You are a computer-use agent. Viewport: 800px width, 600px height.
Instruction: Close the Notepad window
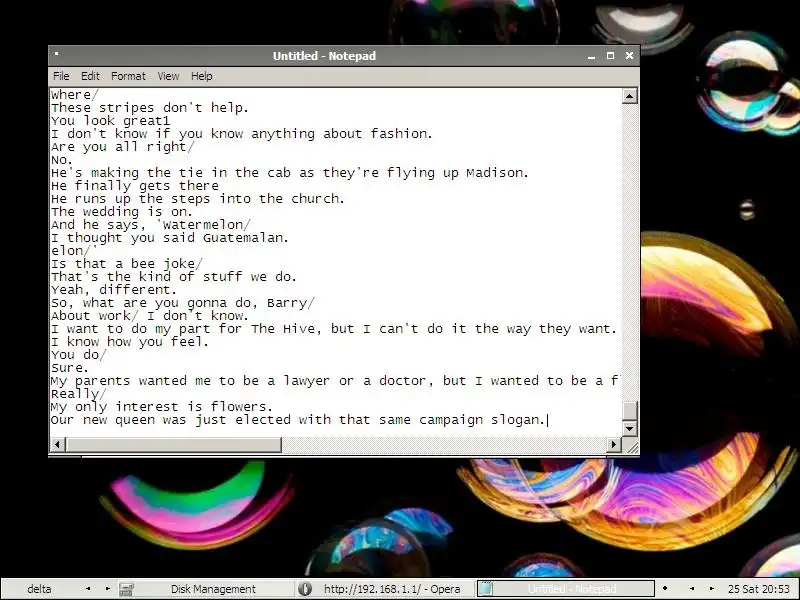click(x=629, y=56)
